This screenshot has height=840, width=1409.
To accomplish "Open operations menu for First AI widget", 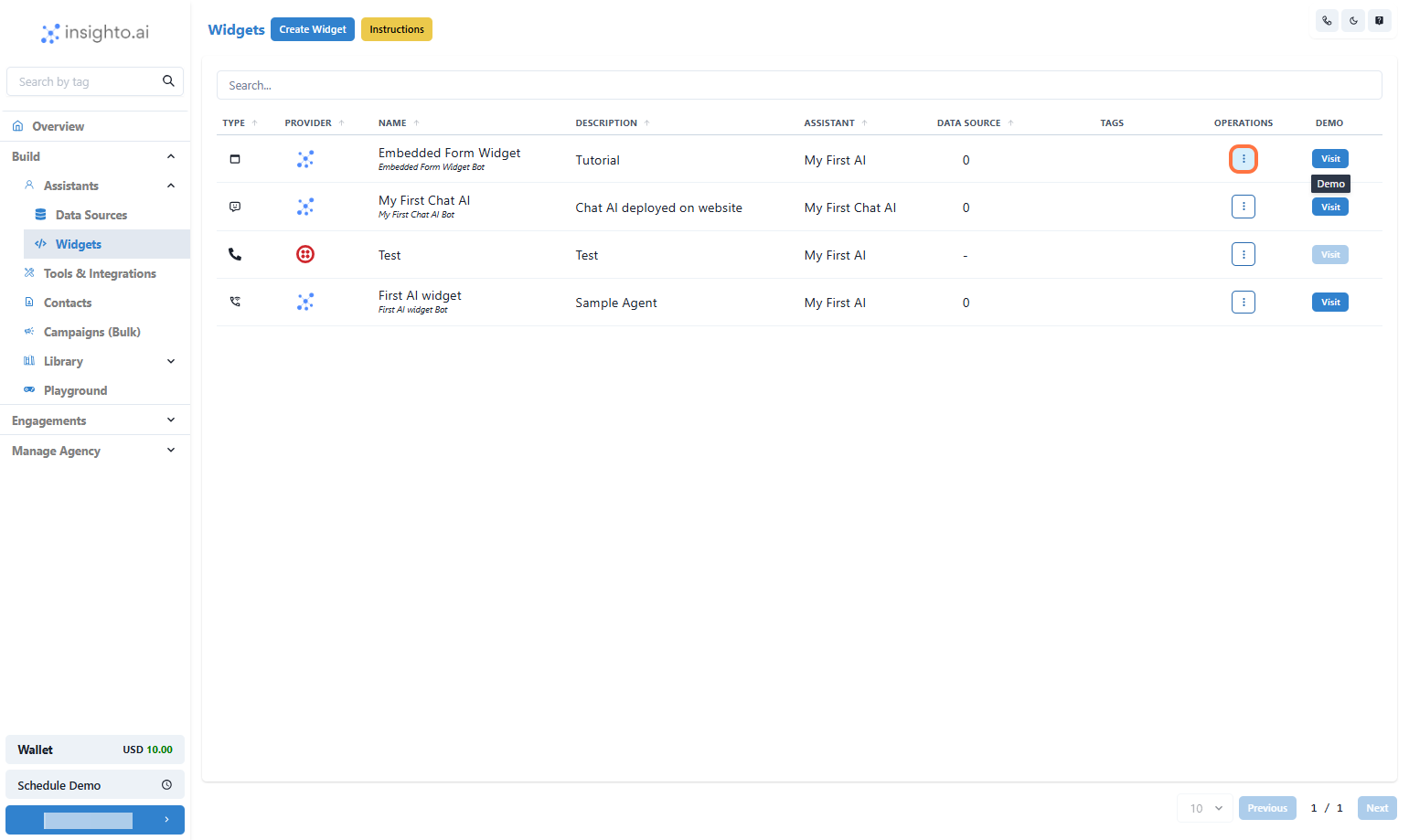I will [x=1244, y=302].
